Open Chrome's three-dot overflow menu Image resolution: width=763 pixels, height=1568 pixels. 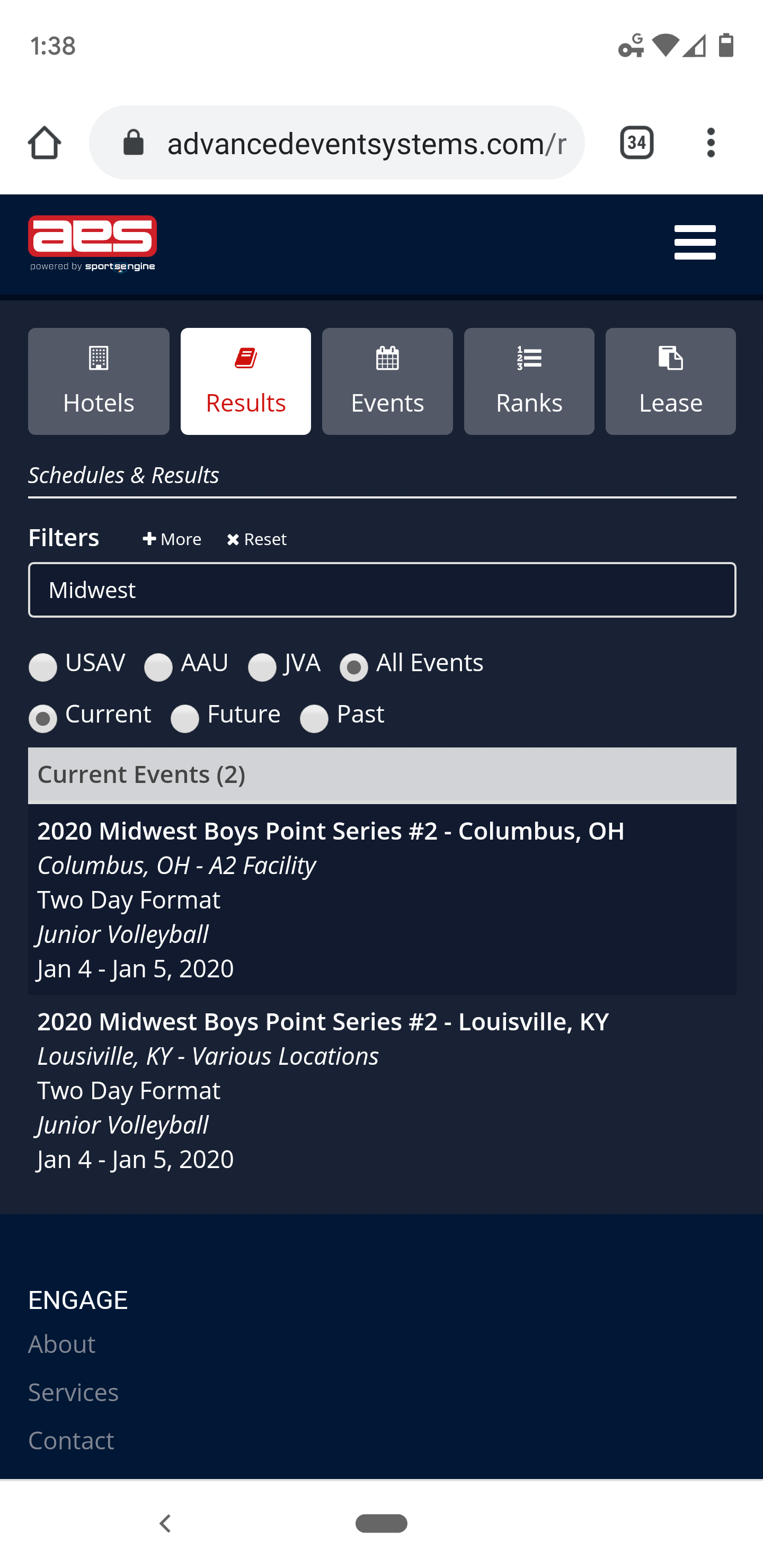(x=711, y=143)
